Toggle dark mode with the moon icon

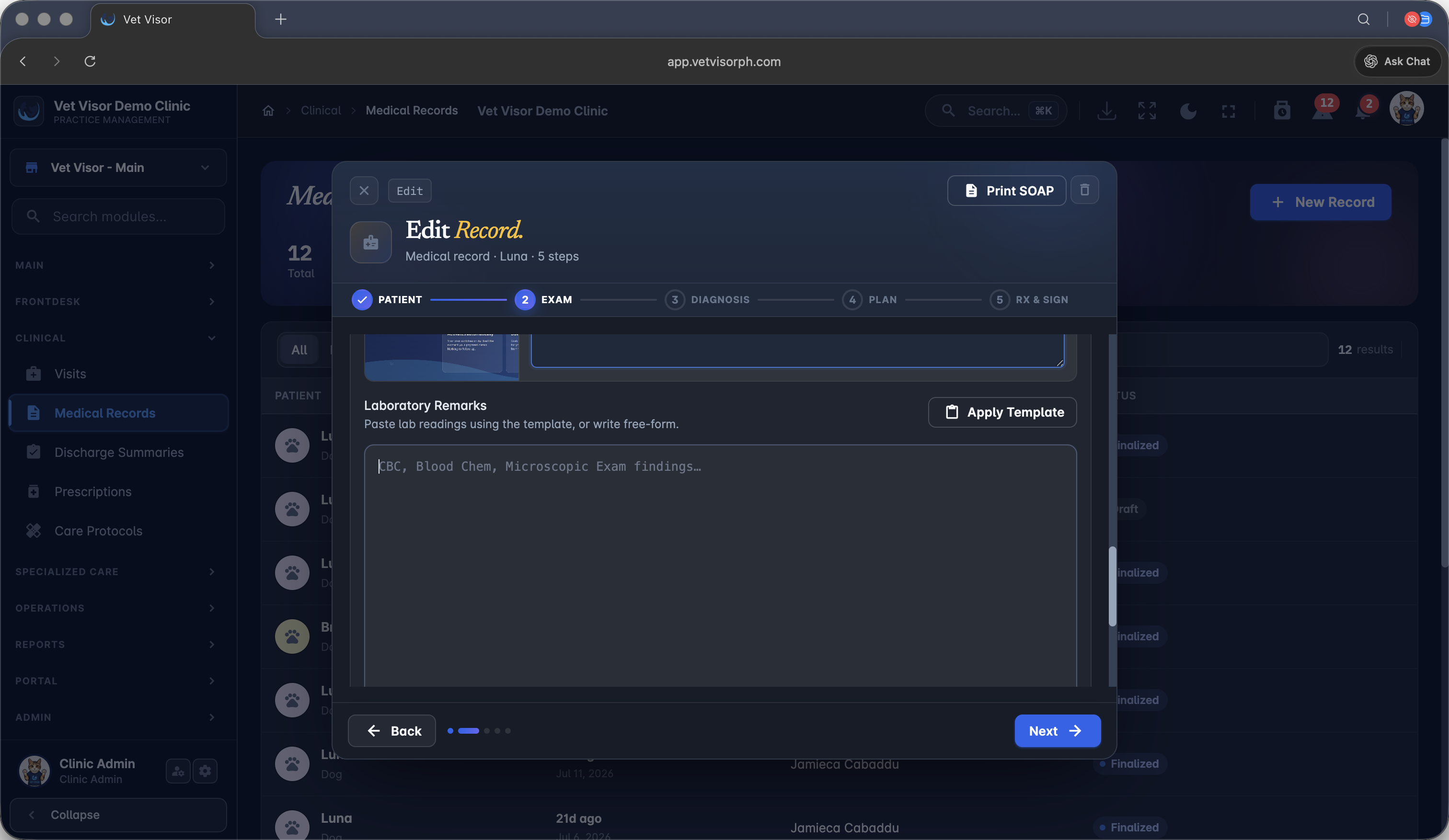(1188, 111)
